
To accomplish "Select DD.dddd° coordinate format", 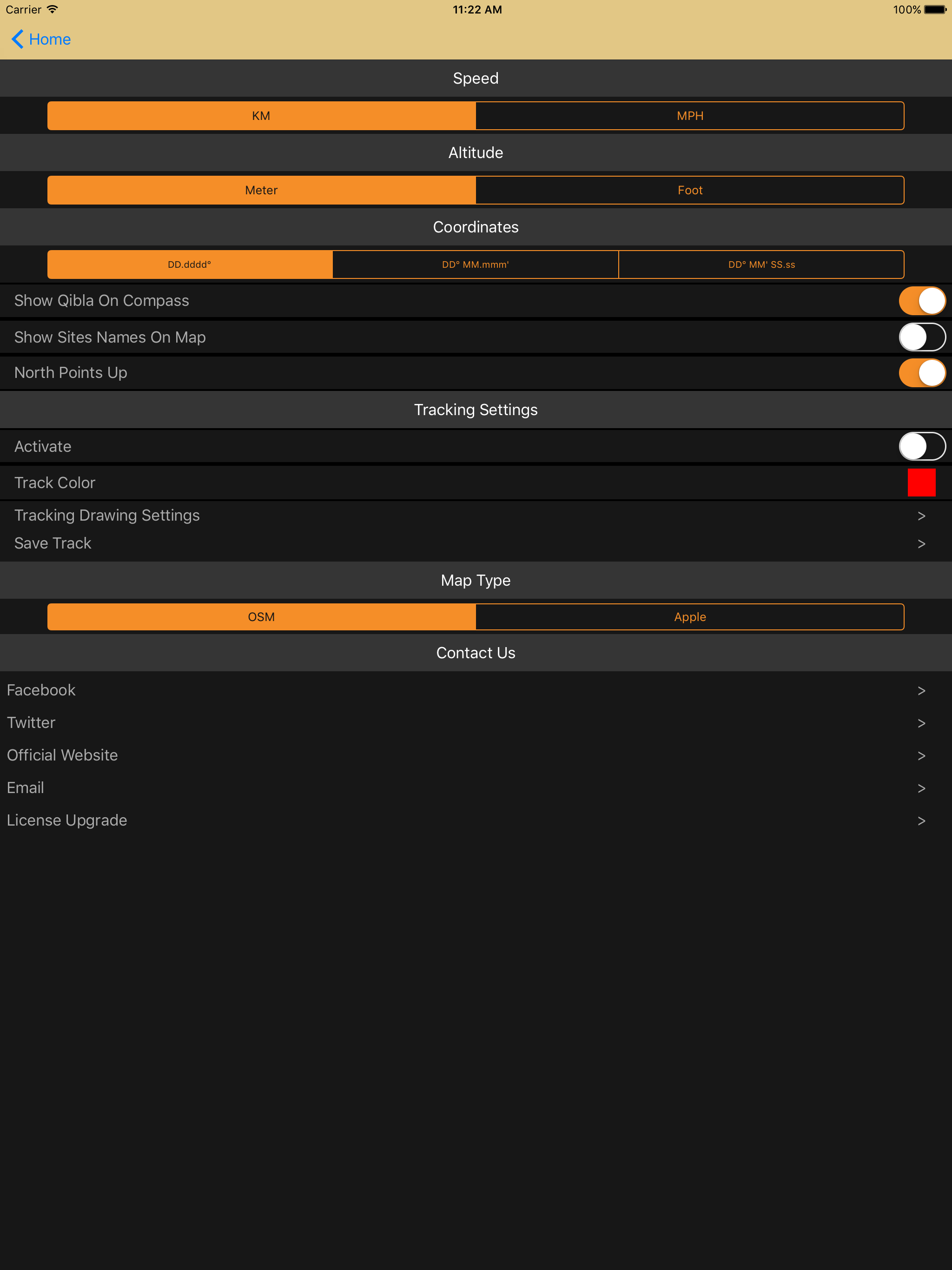I will (190, 264).
